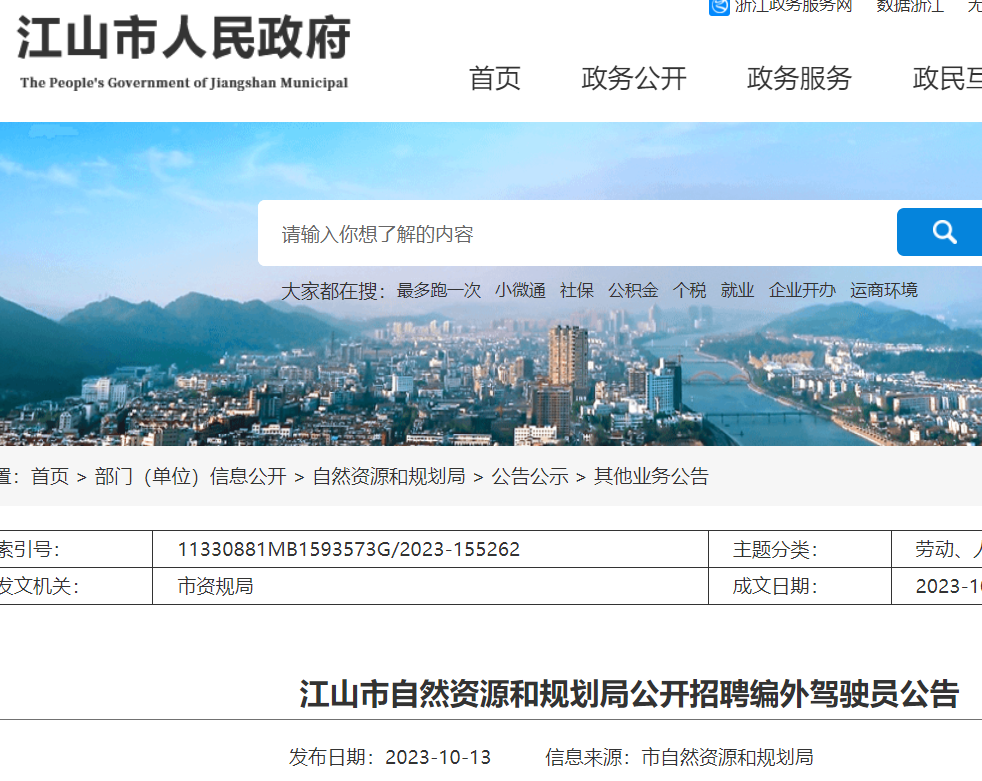
Task: Click the 大家都在搜 label
Action: (332, 291)
